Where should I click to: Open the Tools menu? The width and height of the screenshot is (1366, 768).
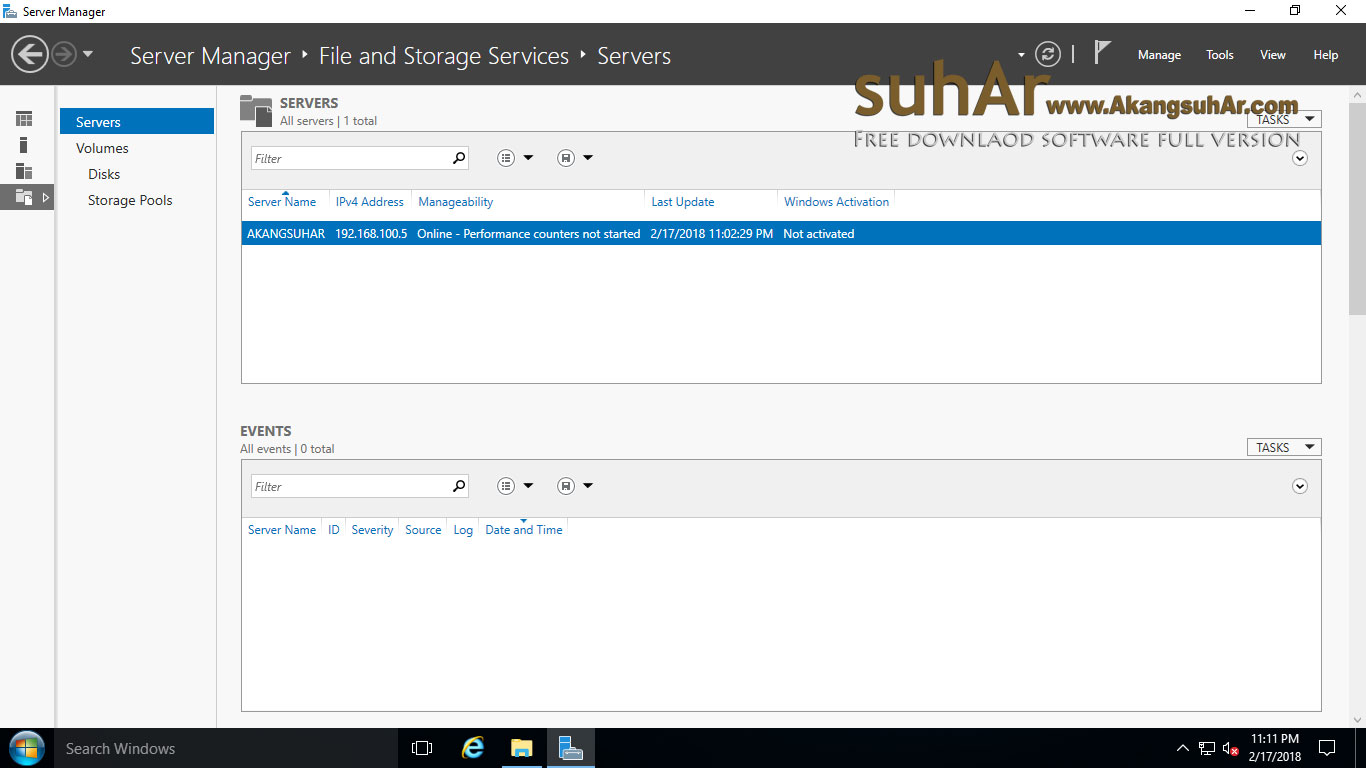click(x=1220, y=55)
